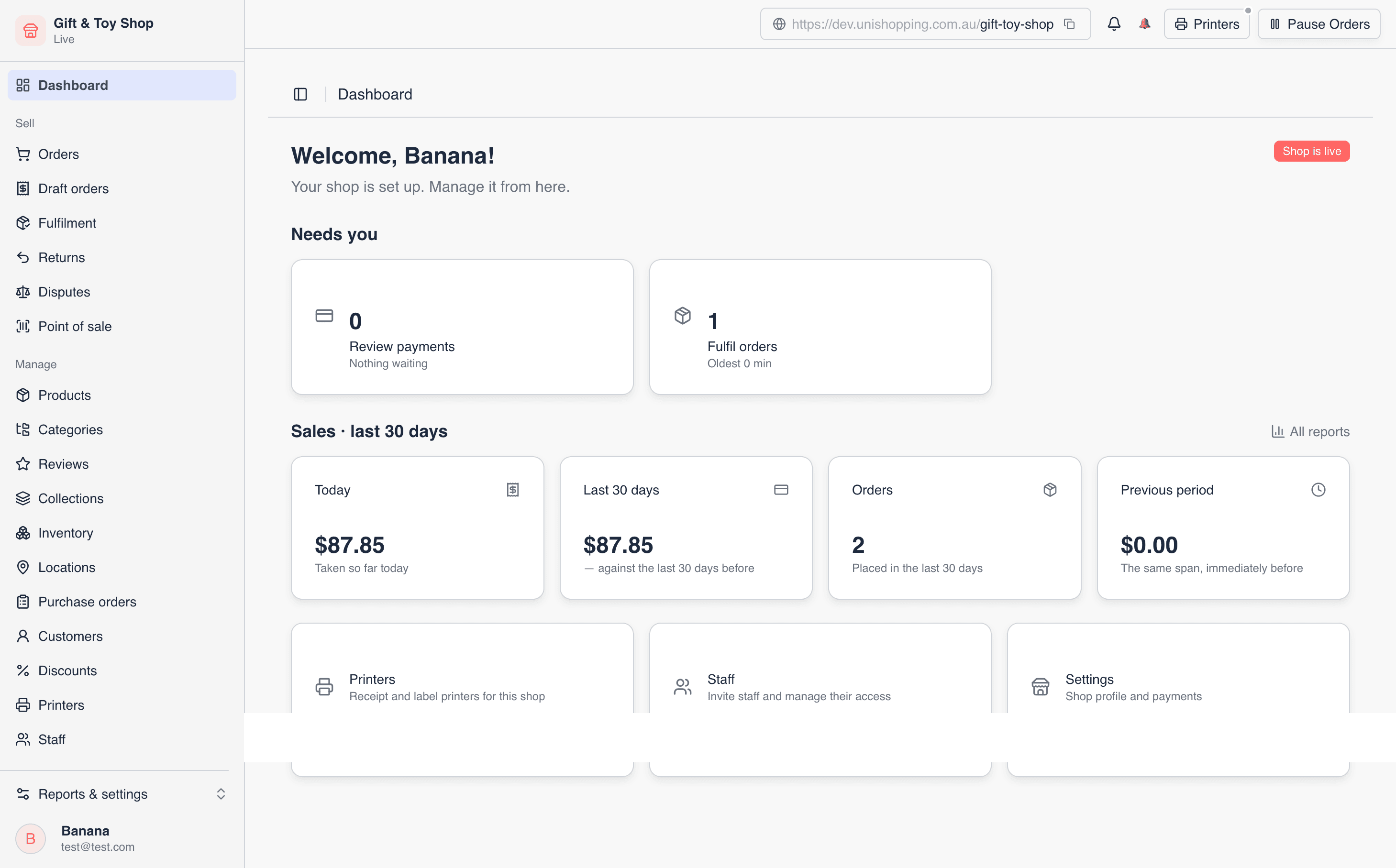Select Fulfilment in the sidebar
The height and width of the screenshot is (868, 1396).
click(122, 223)
